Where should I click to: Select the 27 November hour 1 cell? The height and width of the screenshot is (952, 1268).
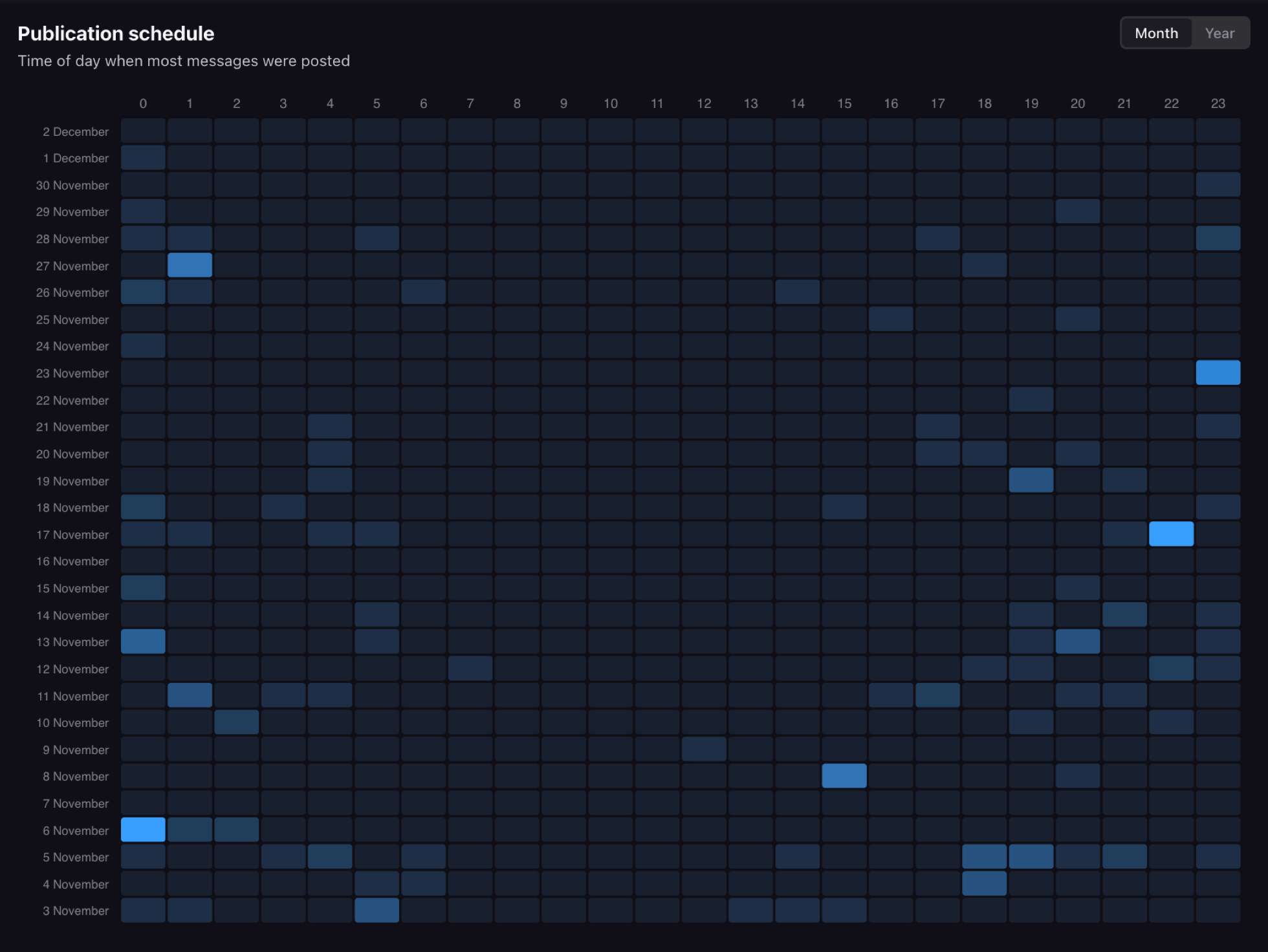190,265
